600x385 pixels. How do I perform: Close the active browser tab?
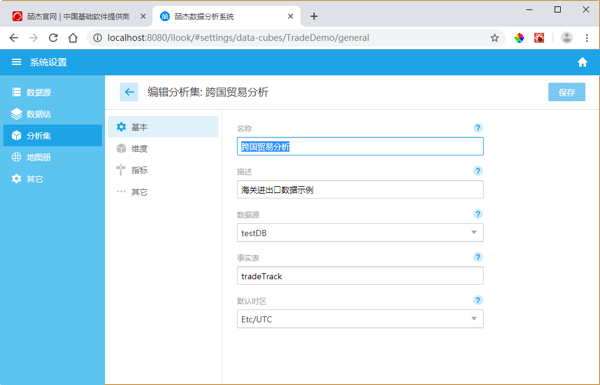coord(290,16)
